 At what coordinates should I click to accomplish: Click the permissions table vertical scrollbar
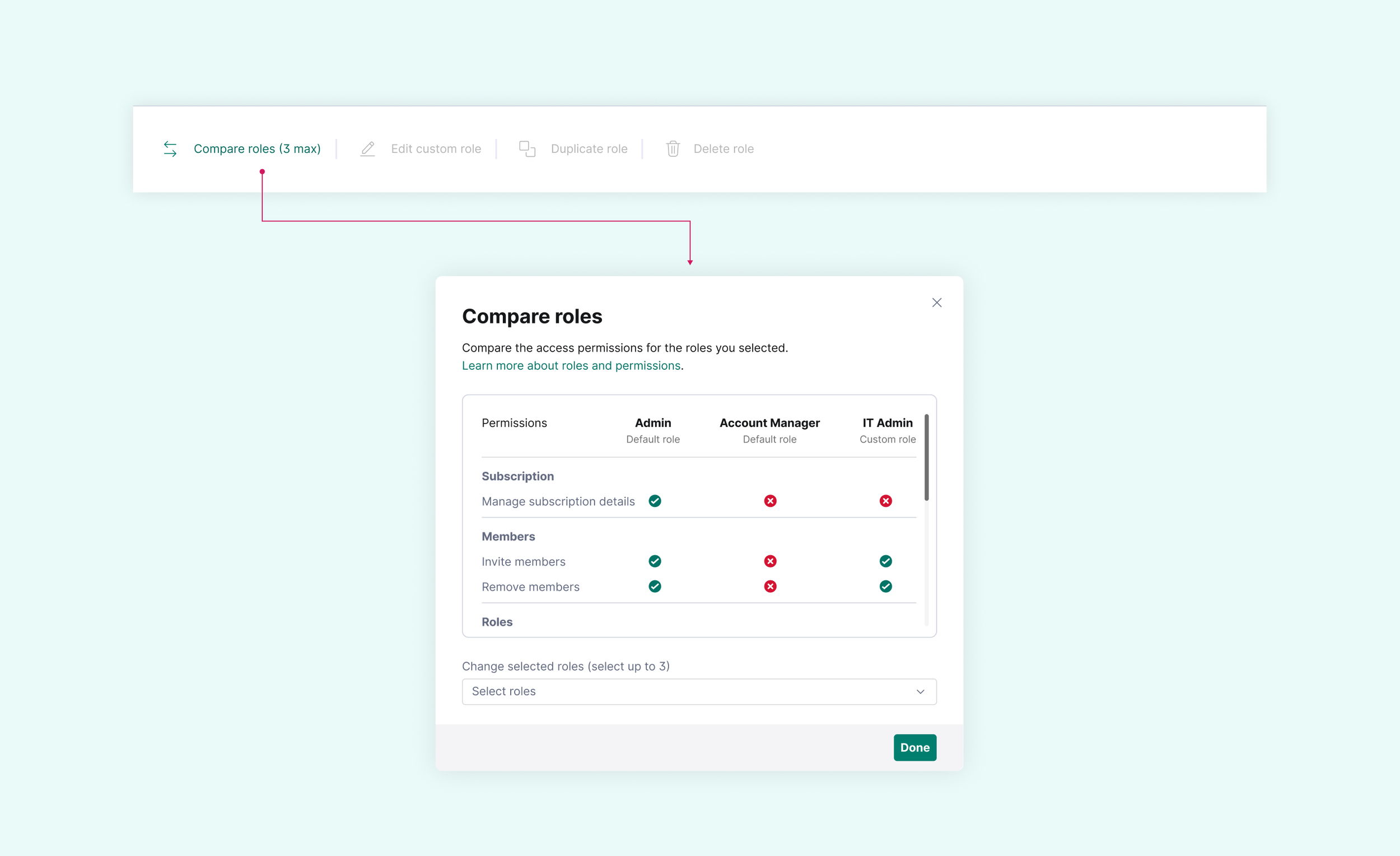click(926, 458)
